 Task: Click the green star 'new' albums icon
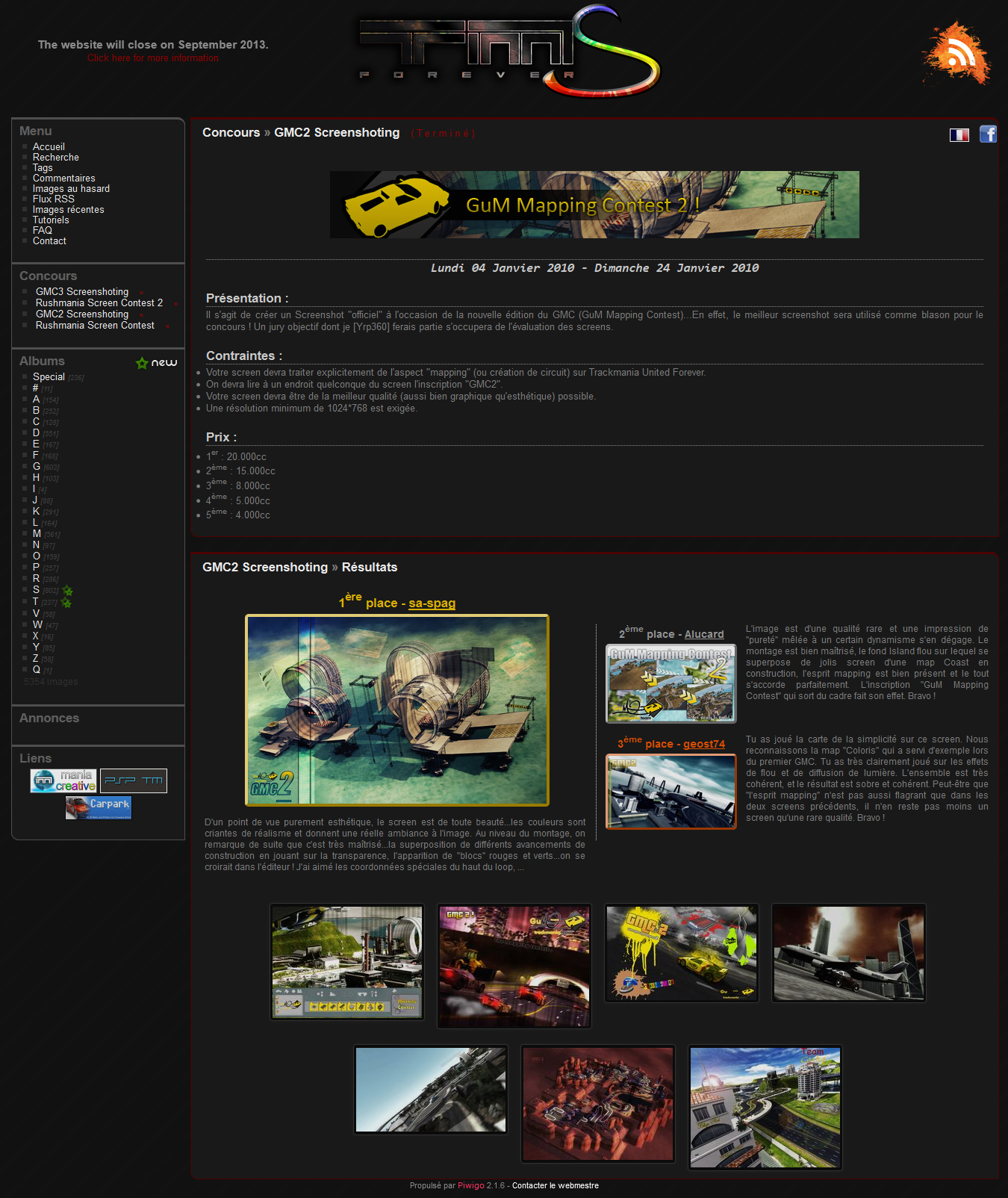coord(156,362)
